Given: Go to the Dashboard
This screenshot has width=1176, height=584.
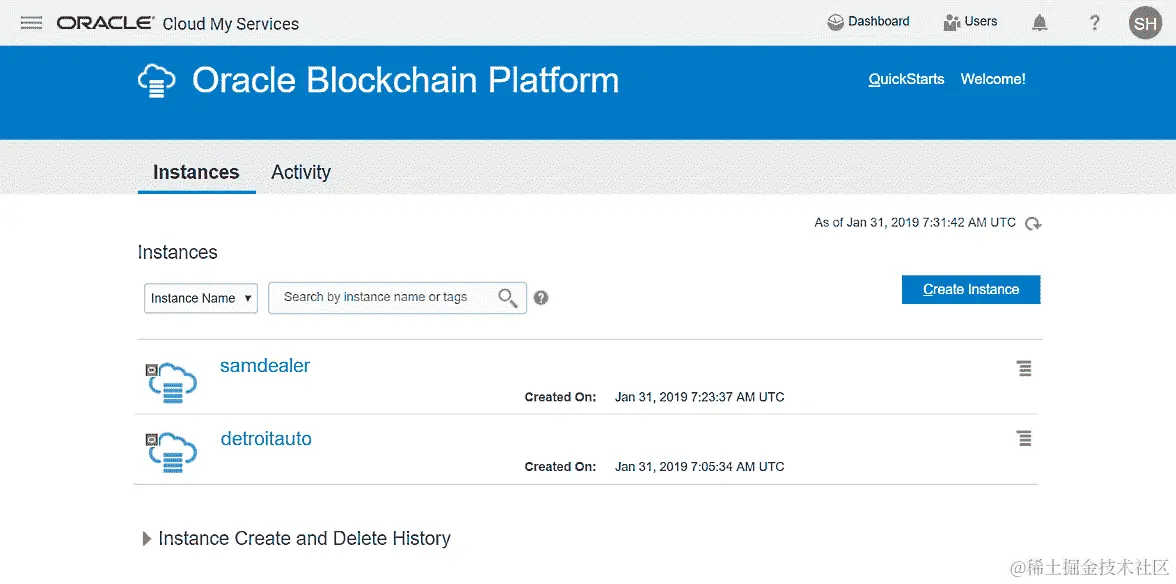Looking at the screenshot, I should [x=868, y=22].
